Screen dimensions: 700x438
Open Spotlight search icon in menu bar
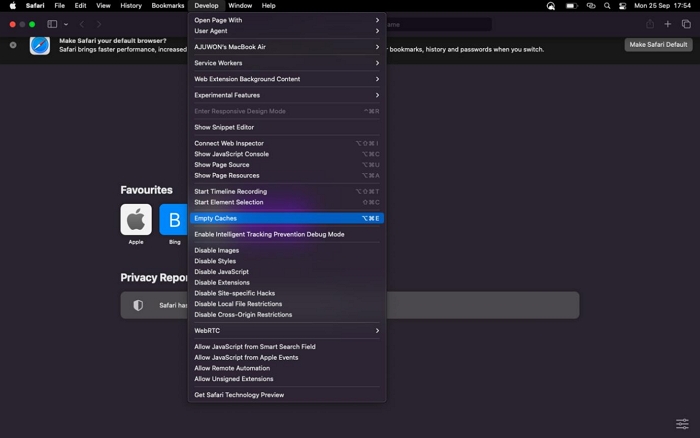coord(607,6)
